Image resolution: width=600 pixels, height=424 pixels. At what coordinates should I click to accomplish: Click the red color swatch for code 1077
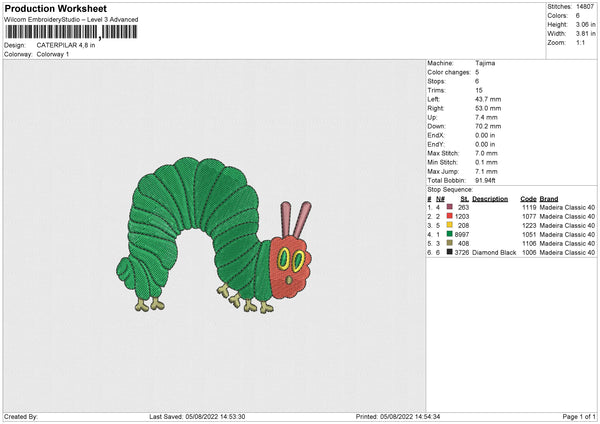(x=450, y=216)
